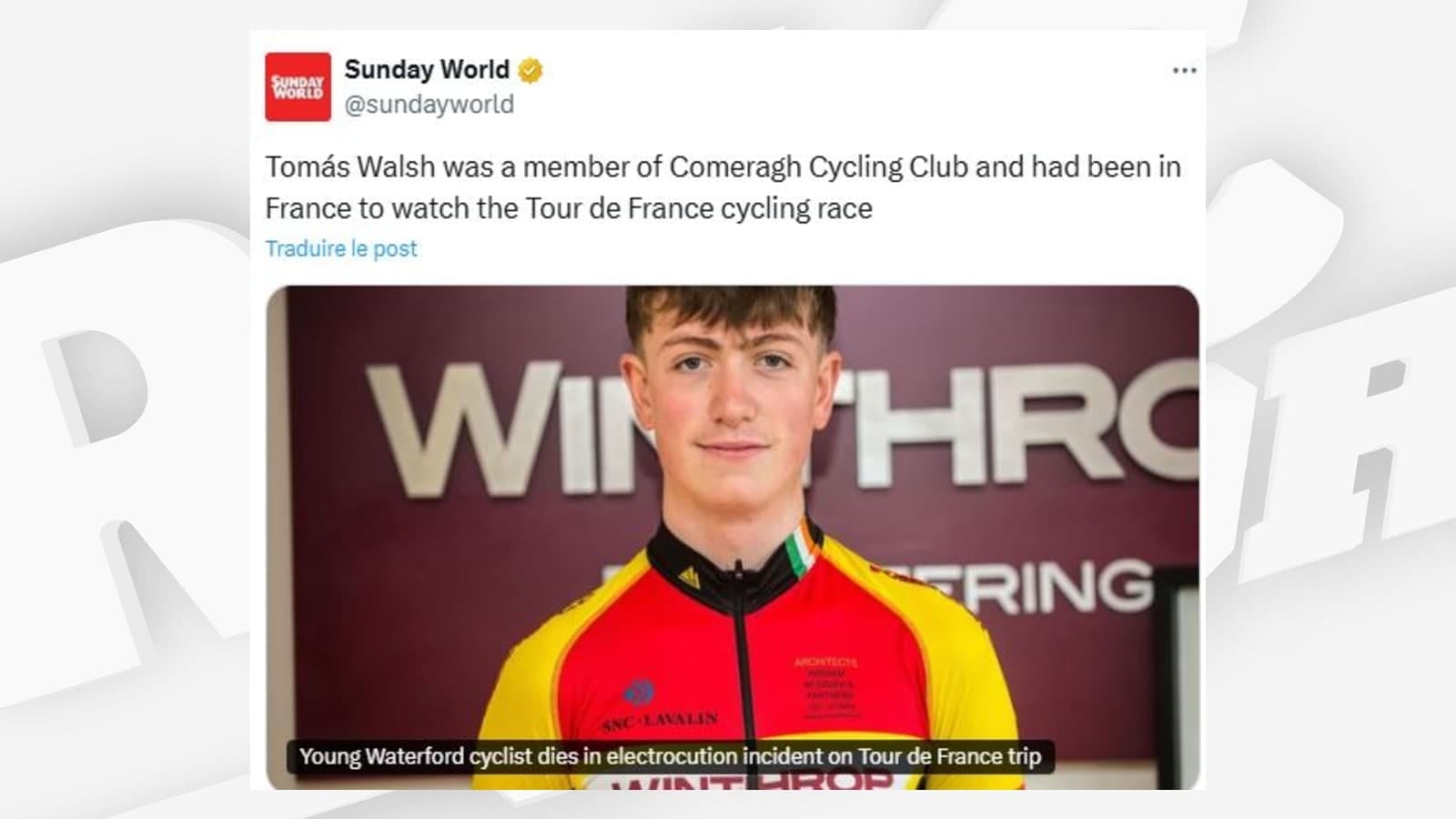Image resolution: width=1456 pixels, height=819 pixels.
Task: Click the @sundayworld handle
Action: pyautogui.click(x=429, y=105)
